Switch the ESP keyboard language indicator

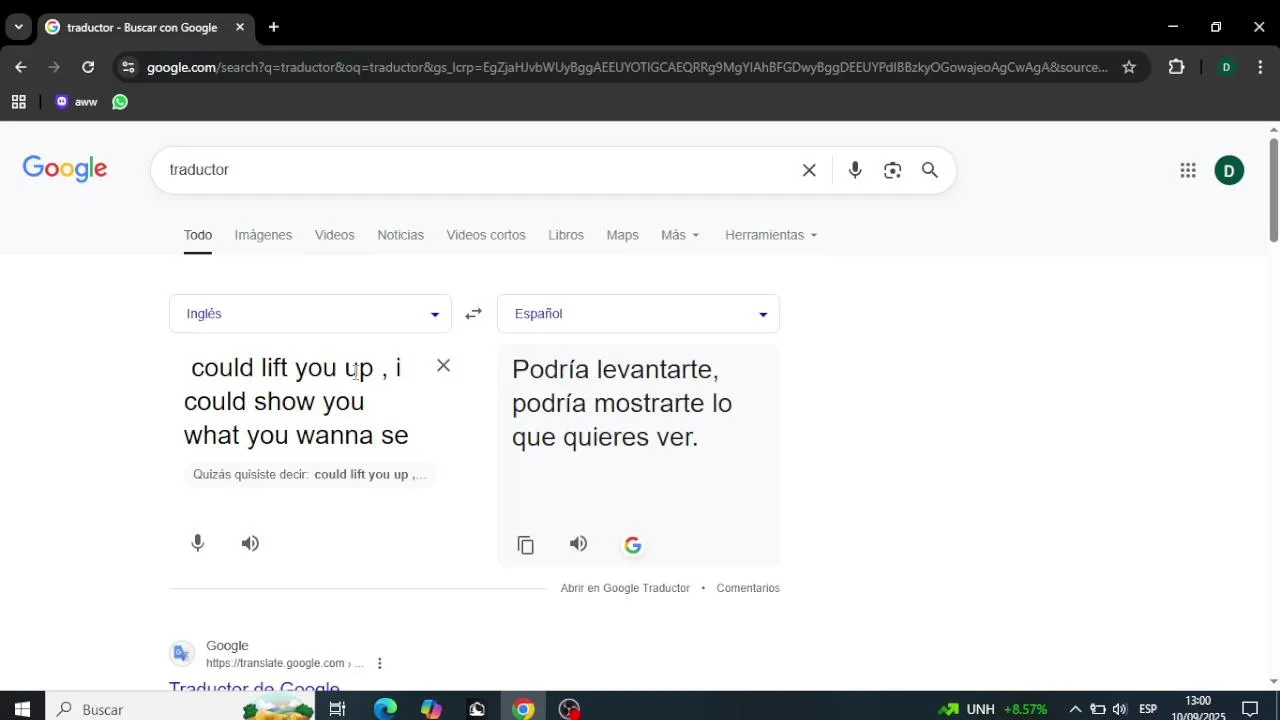click(1148, 709)
